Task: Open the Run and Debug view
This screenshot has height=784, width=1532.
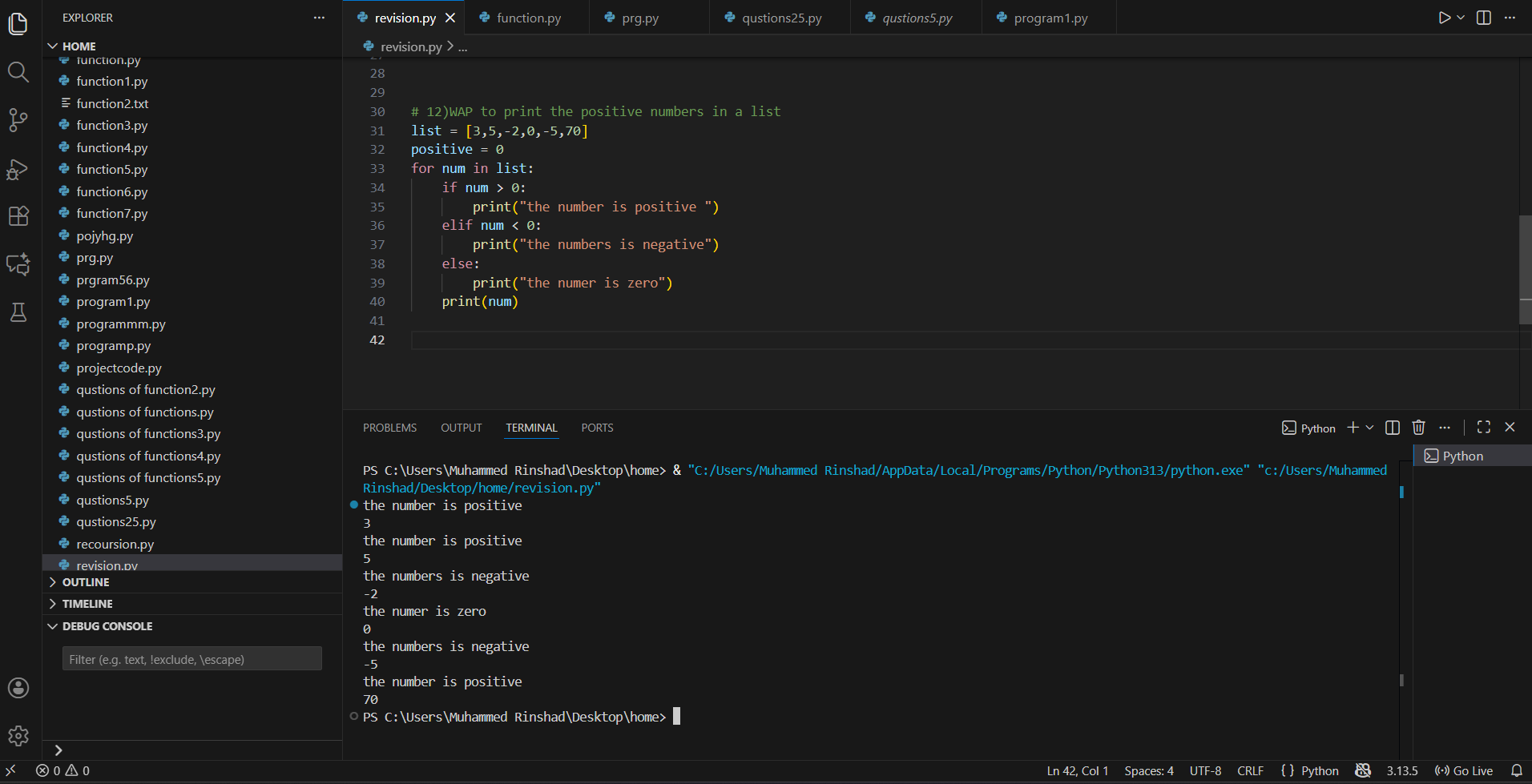Action: (x=18, y=168)
